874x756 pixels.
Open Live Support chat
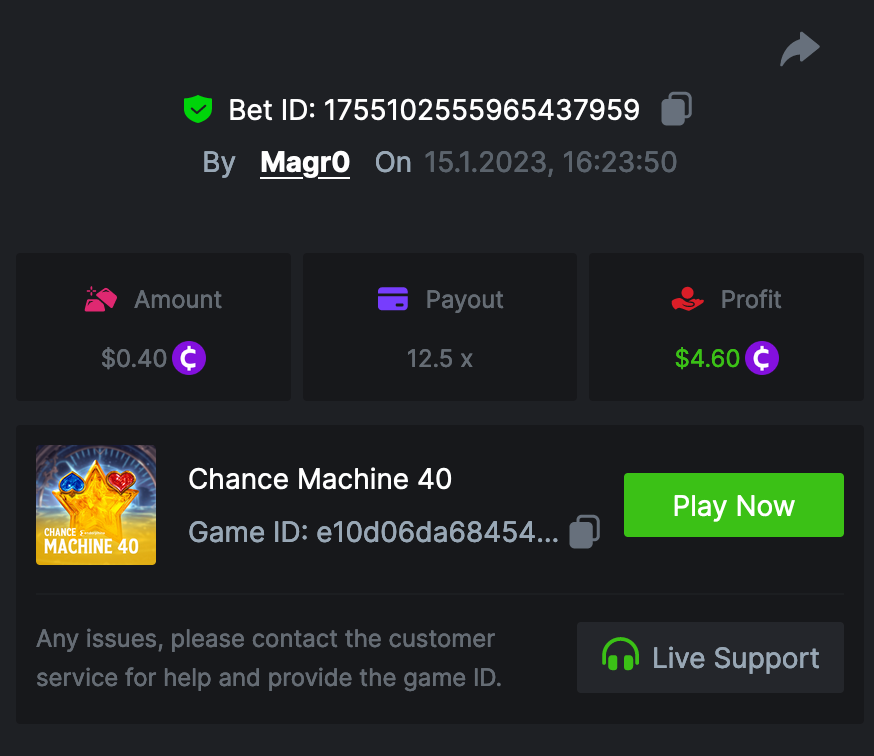pos(710,657)
